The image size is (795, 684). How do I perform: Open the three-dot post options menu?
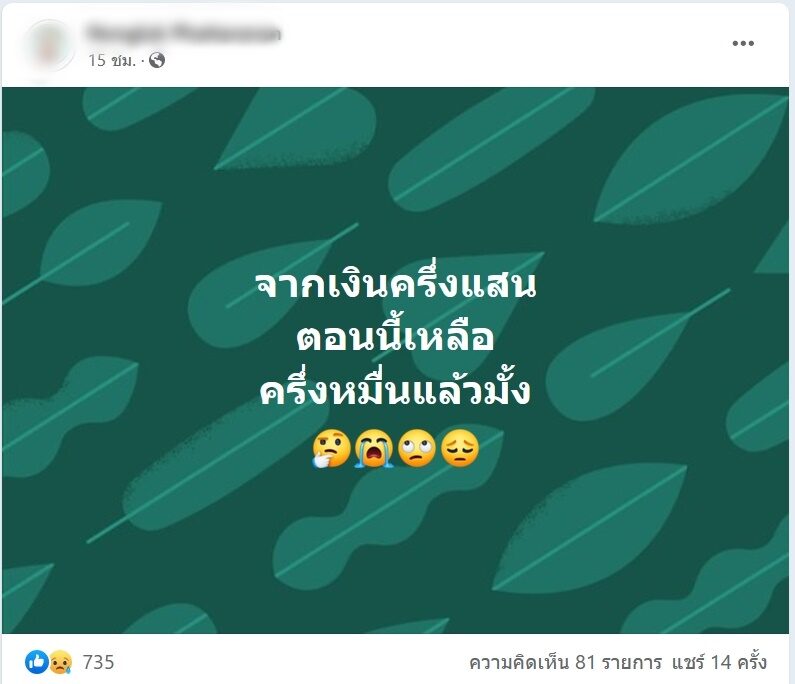click(743, 44)
